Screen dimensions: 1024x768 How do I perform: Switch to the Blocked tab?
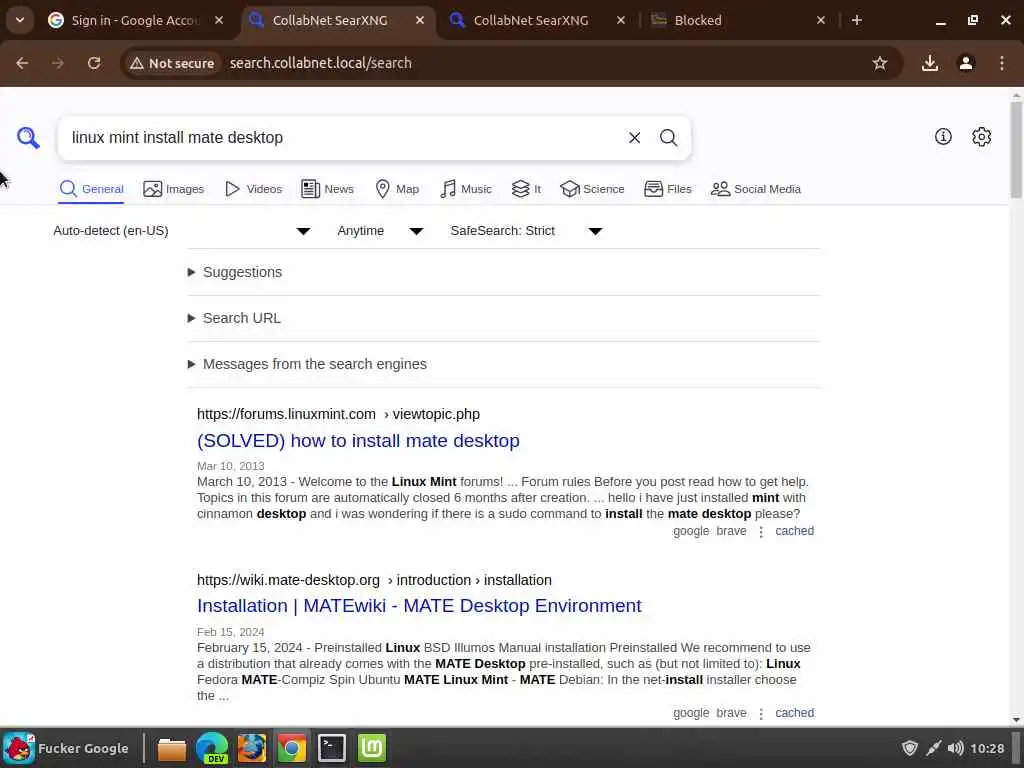click(697, 20)
